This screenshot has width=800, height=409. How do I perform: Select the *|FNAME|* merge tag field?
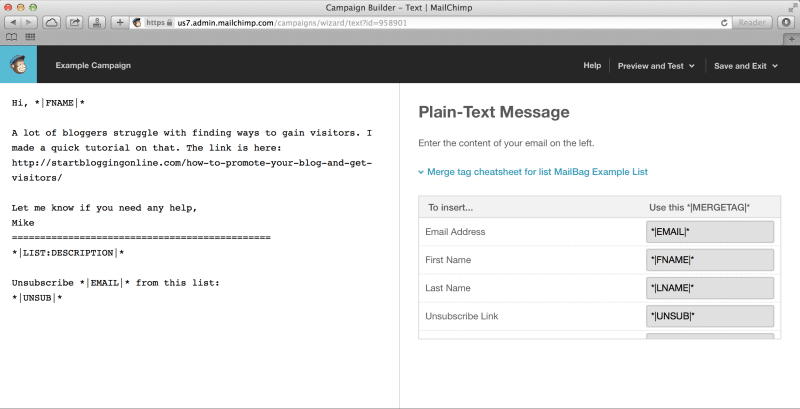[x=710, y=260]
